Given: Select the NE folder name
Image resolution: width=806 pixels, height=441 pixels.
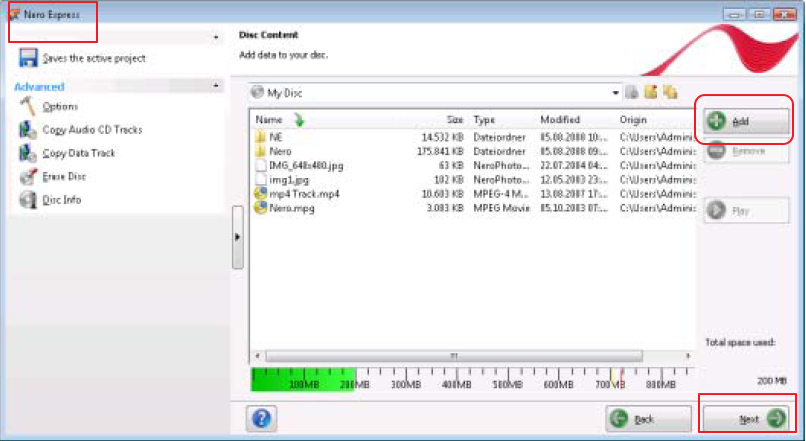Looking at the screenshot, I should click(x=276, y=137).
